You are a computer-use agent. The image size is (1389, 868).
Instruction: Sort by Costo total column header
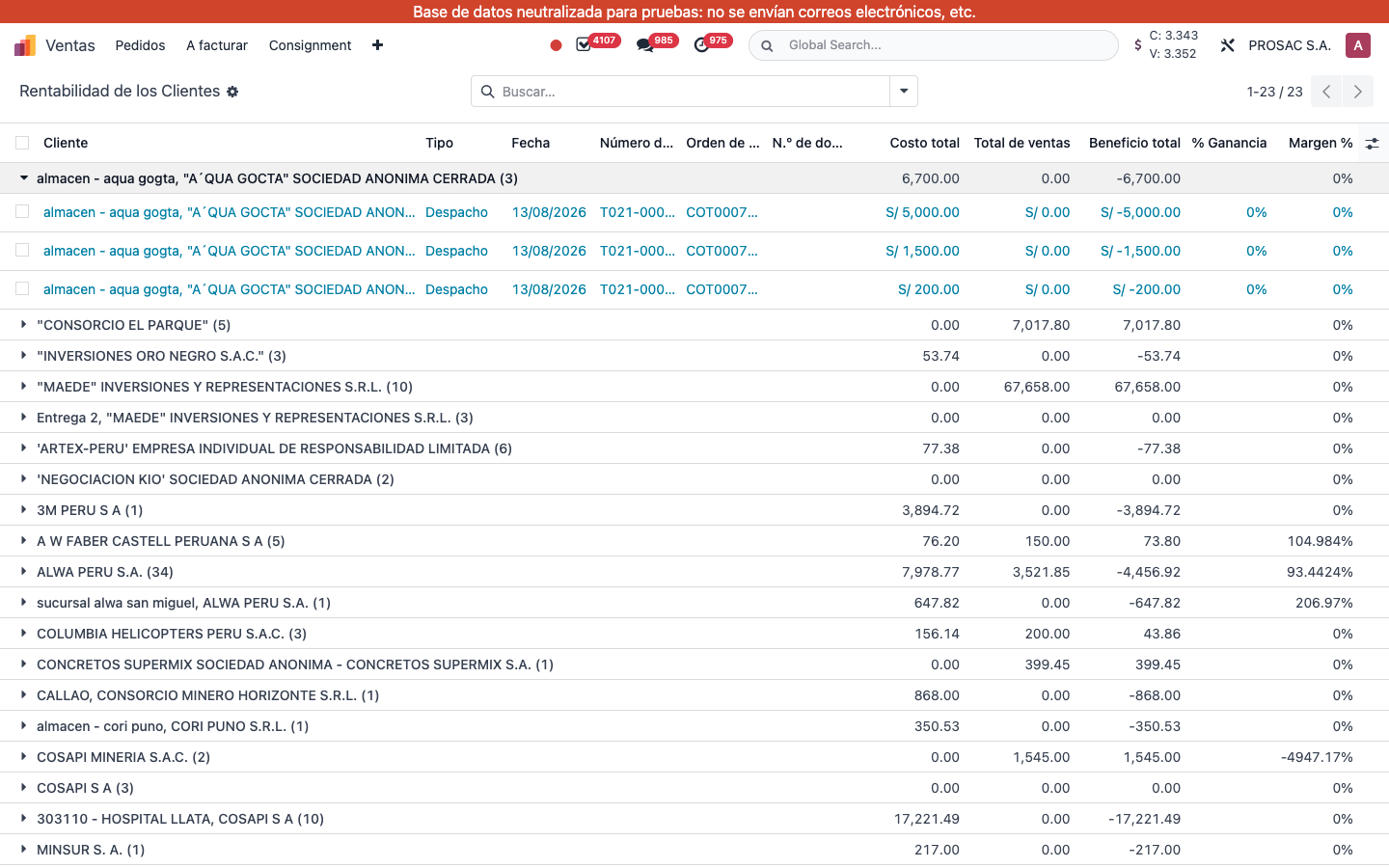924,143
